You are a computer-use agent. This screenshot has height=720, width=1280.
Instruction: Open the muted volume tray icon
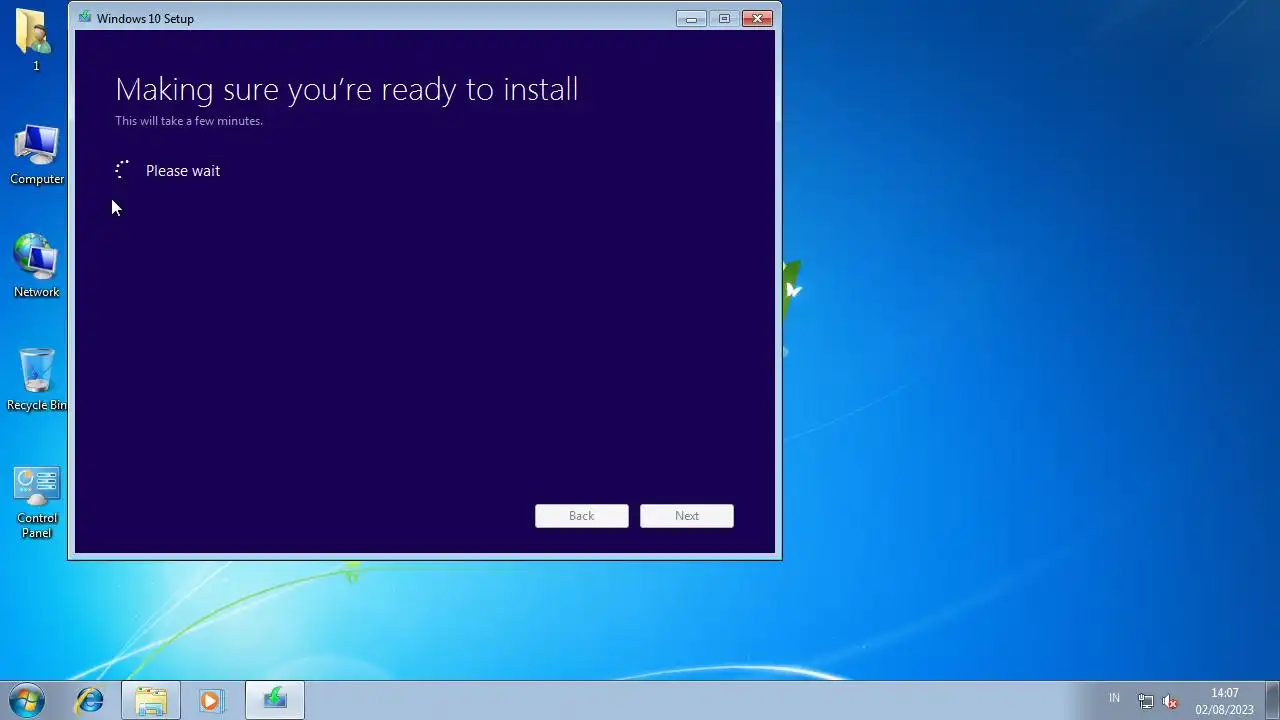[1170, 701]
